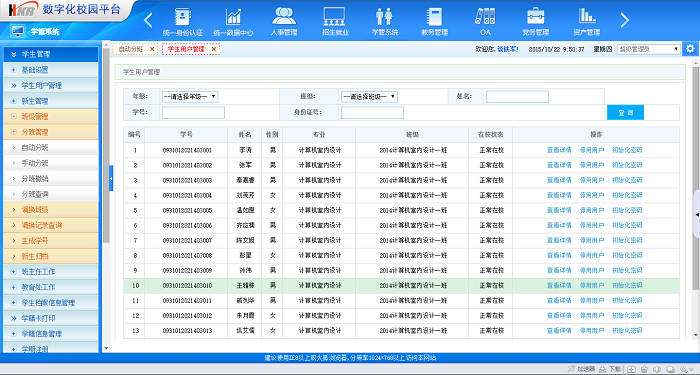Open 招生就业 module icon

point(334,16)
